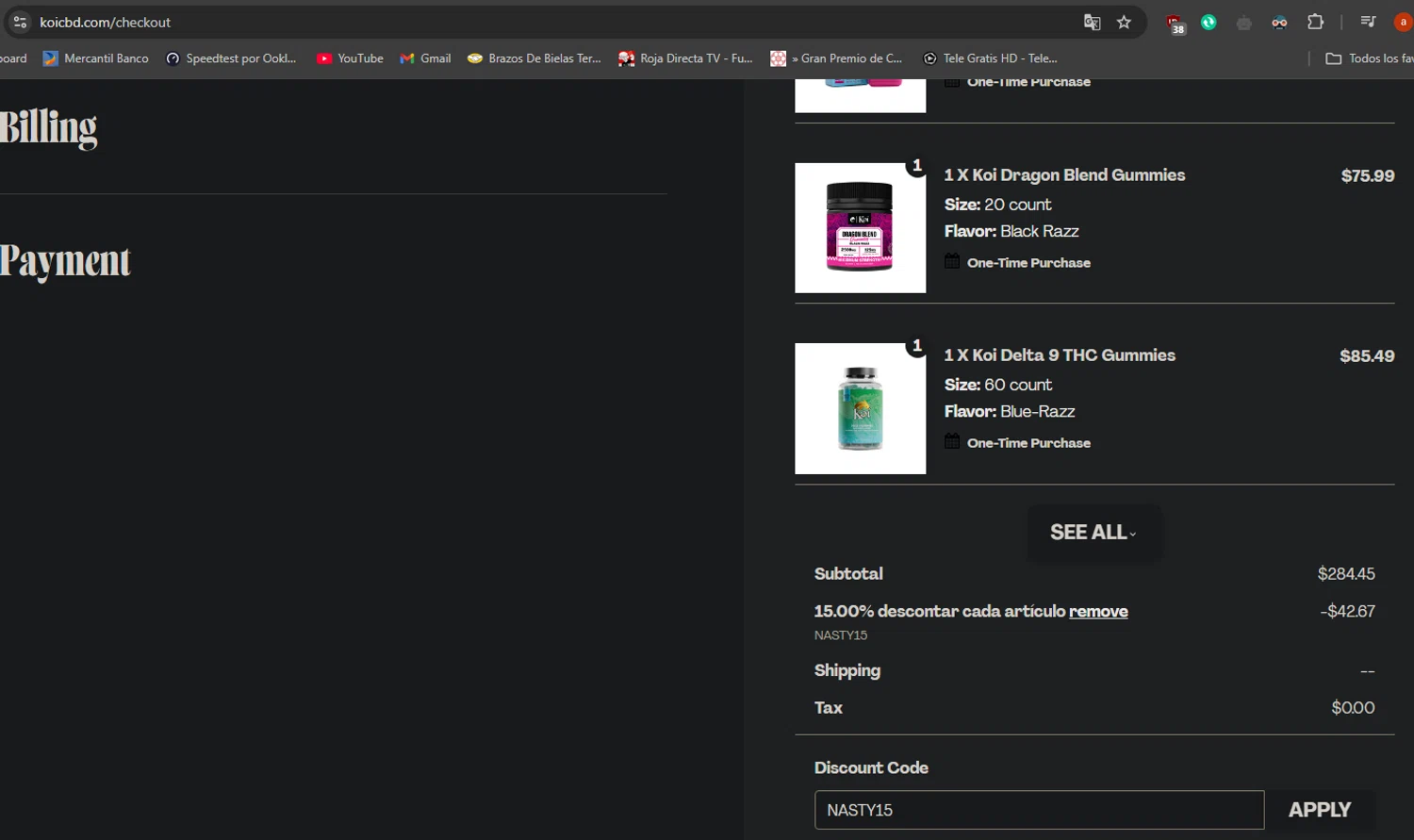Viewport: 1414px width, 840px height.
Task: Open the Gmail bookmark
Action: pyautogui.click(x=425, y=58)
